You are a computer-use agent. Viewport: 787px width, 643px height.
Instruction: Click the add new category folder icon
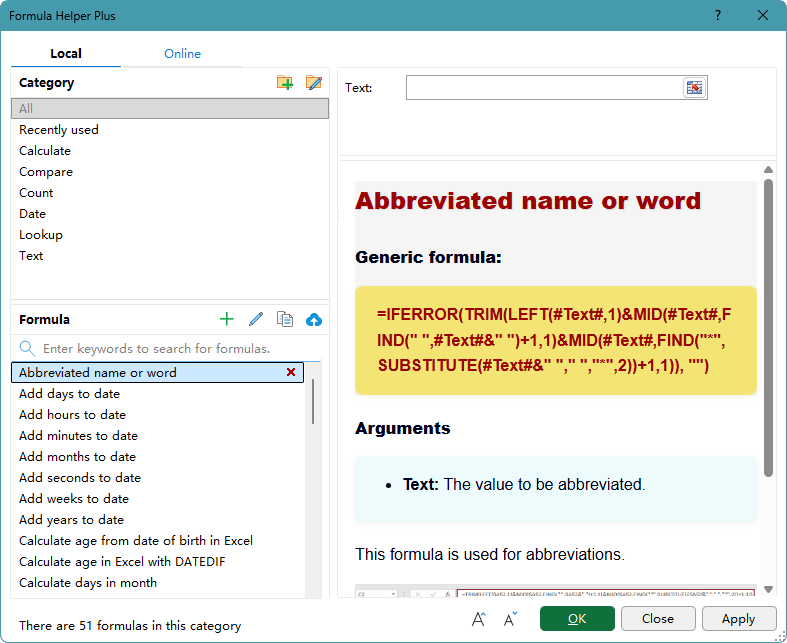pyautogui.click(x=285, y=82)
